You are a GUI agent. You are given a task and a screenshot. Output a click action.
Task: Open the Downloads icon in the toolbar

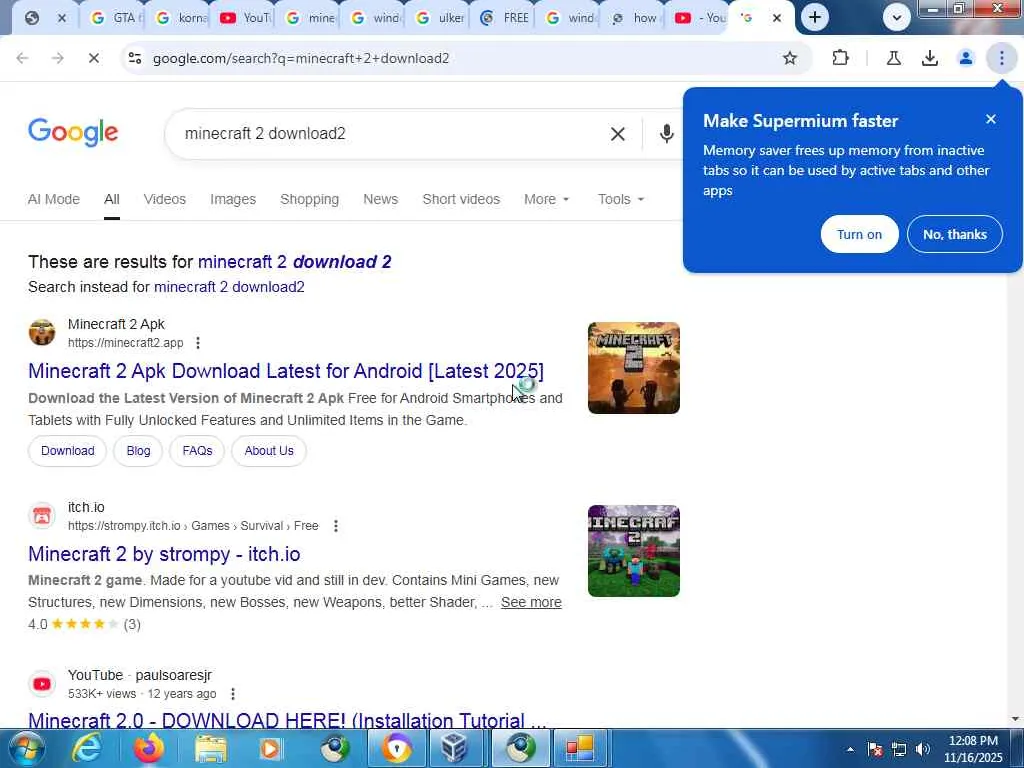pyautogui.click(x=929, y=58)
